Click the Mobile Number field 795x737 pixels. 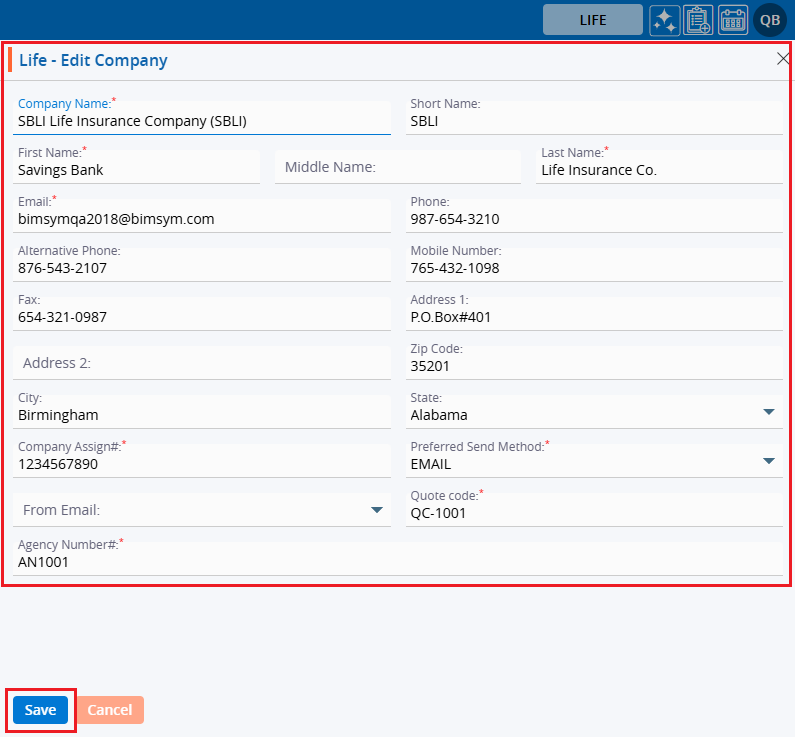pos(594,268)
